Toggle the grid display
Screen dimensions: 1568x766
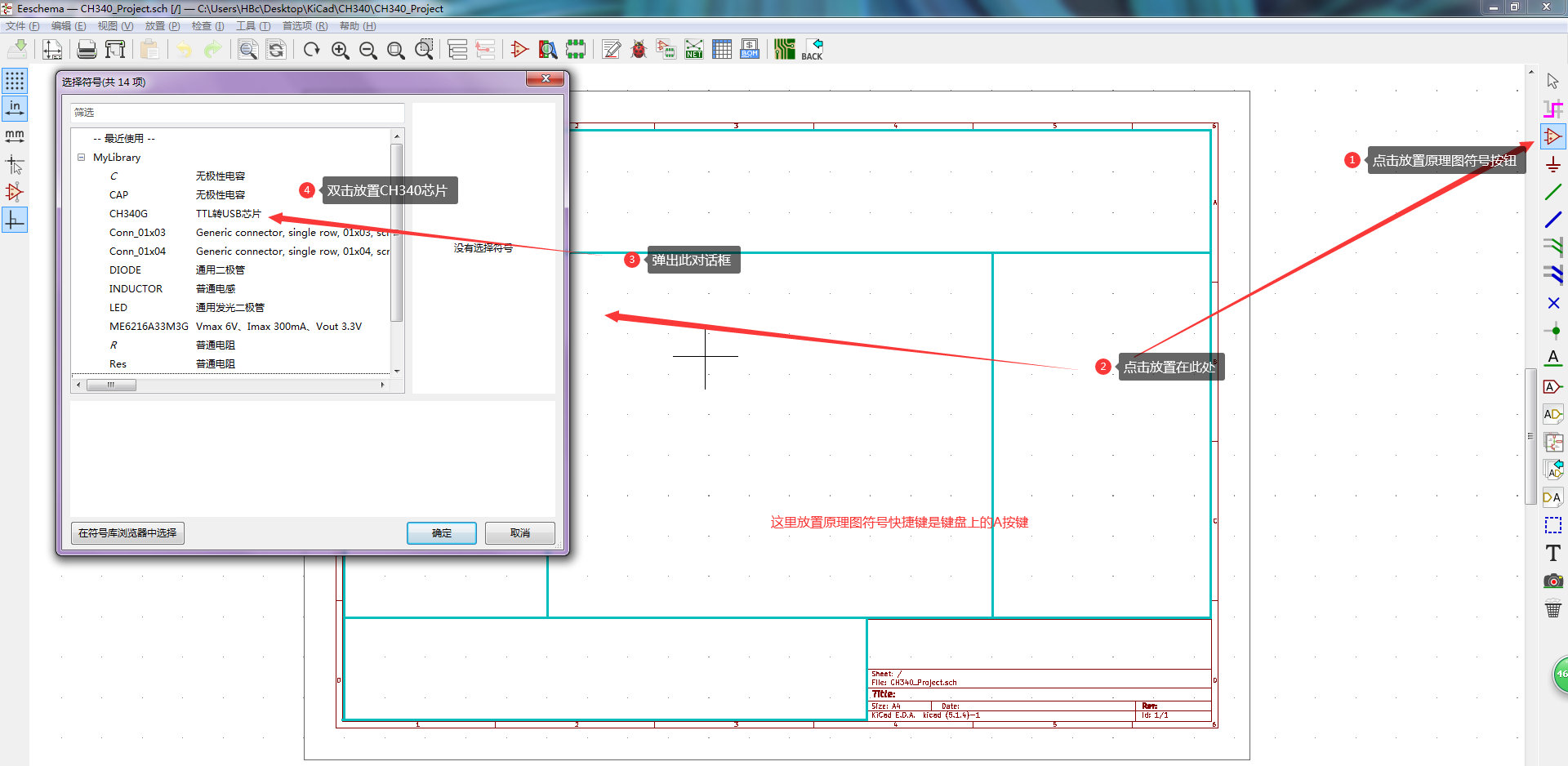(x=15, y=80)
